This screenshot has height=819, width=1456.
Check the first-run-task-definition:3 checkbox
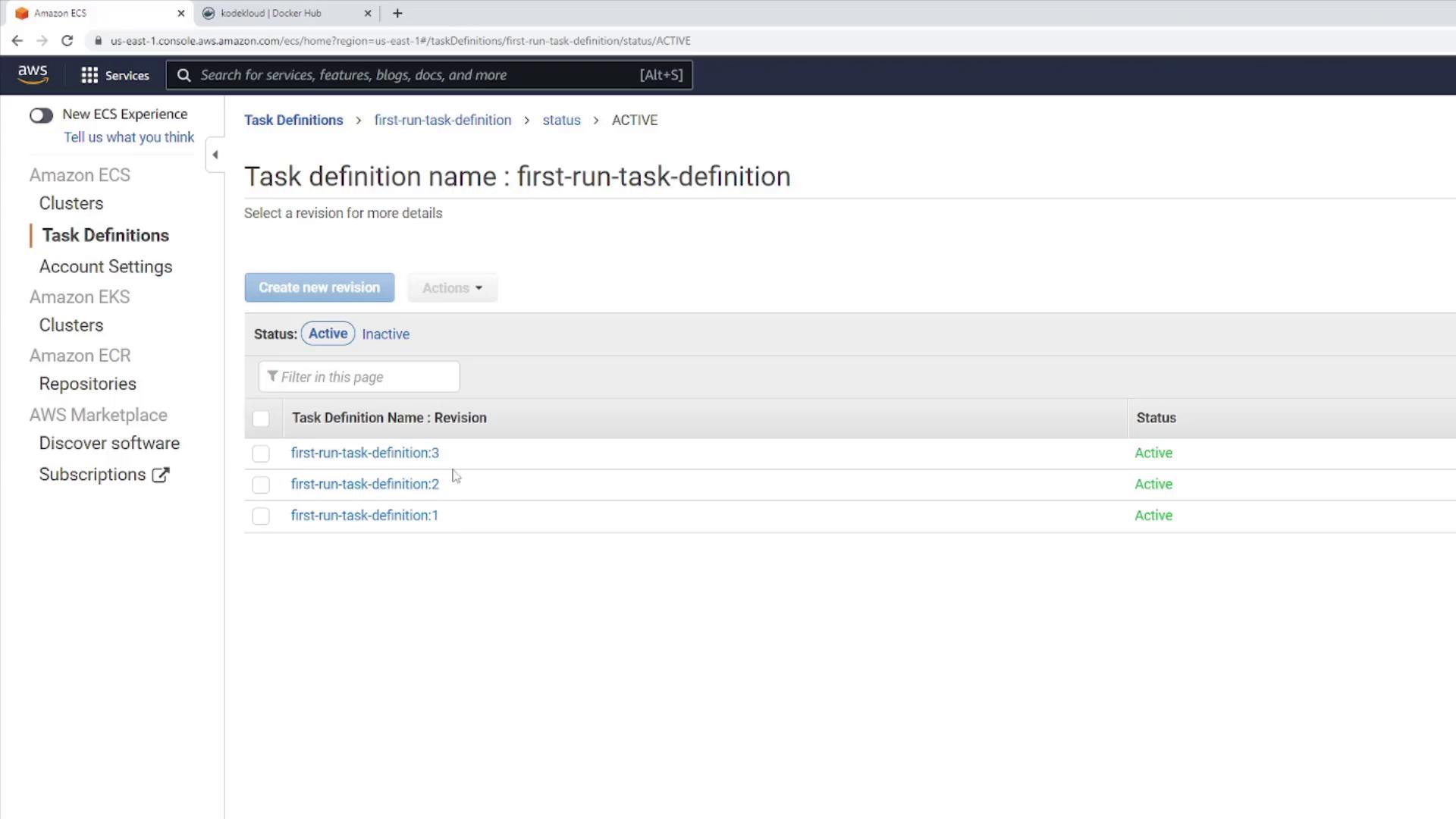click(261, 453)
